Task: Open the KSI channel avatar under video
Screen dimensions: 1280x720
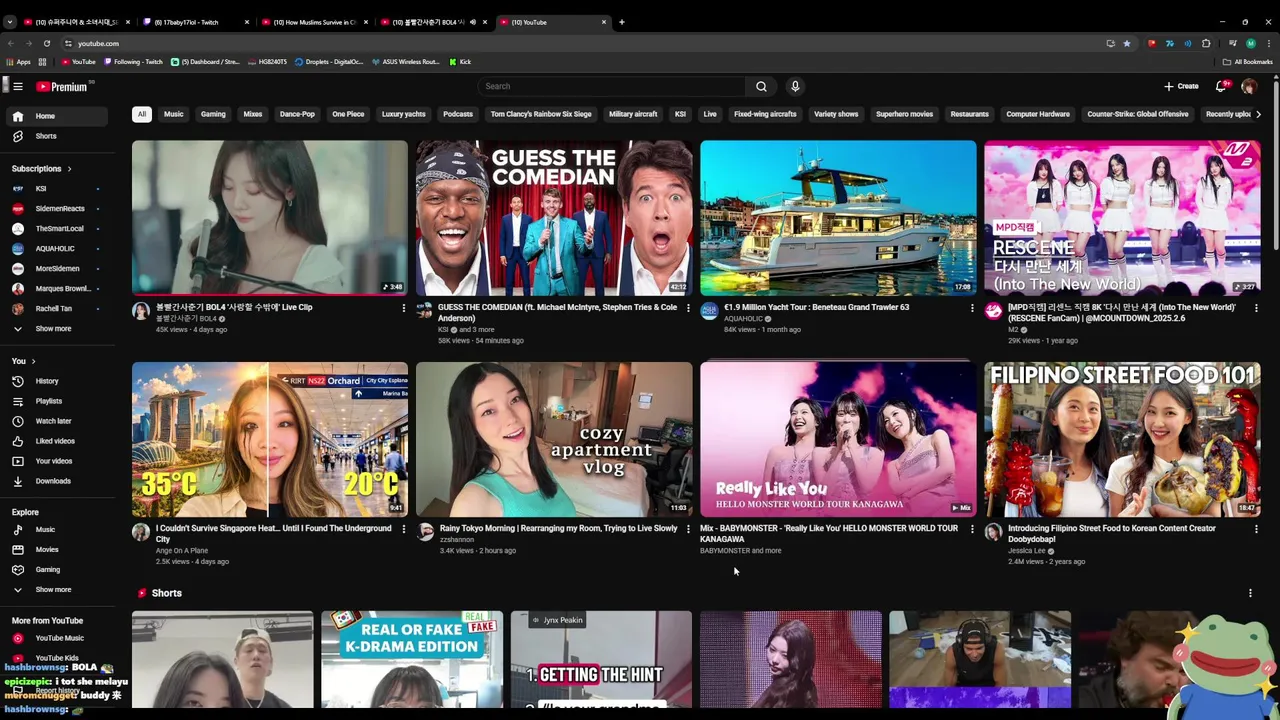Action: [425, 311]
